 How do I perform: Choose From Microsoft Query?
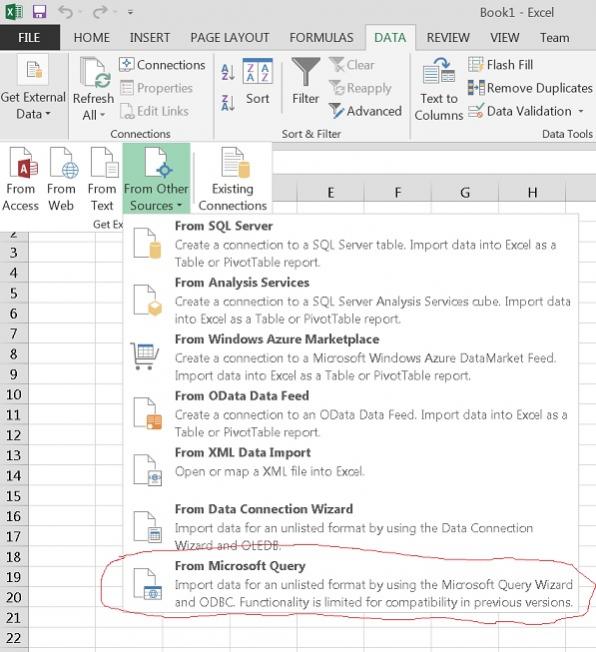point(351,584)
